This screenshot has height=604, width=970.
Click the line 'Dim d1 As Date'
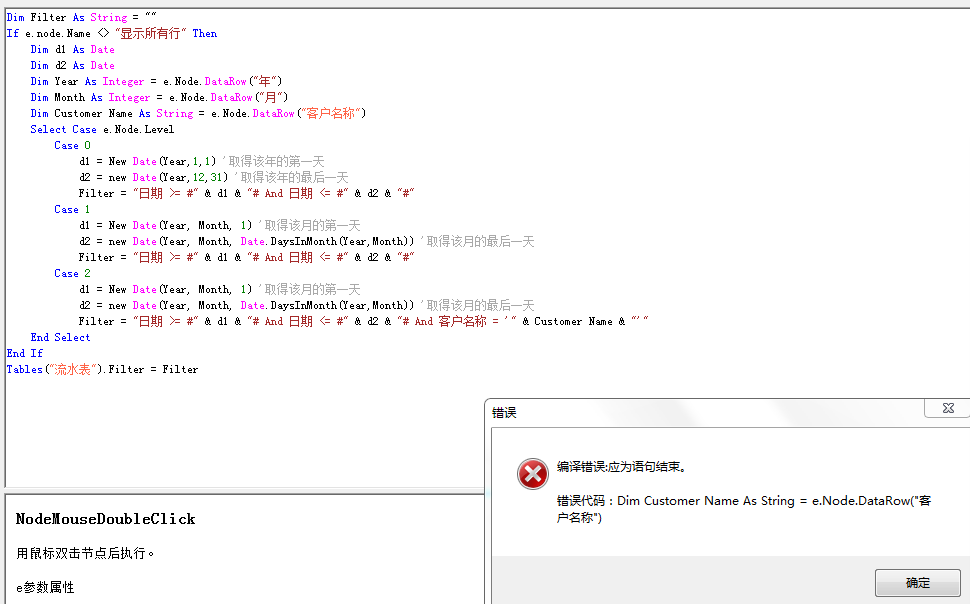pos(72,50)
